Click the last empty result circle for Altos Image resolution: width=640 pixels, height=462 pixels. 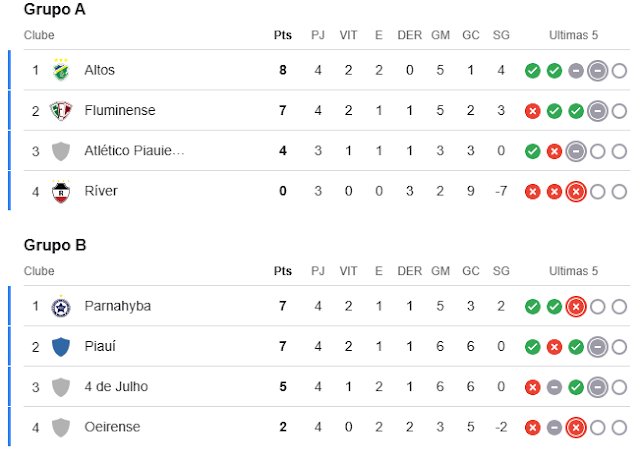tap(619, 71)
